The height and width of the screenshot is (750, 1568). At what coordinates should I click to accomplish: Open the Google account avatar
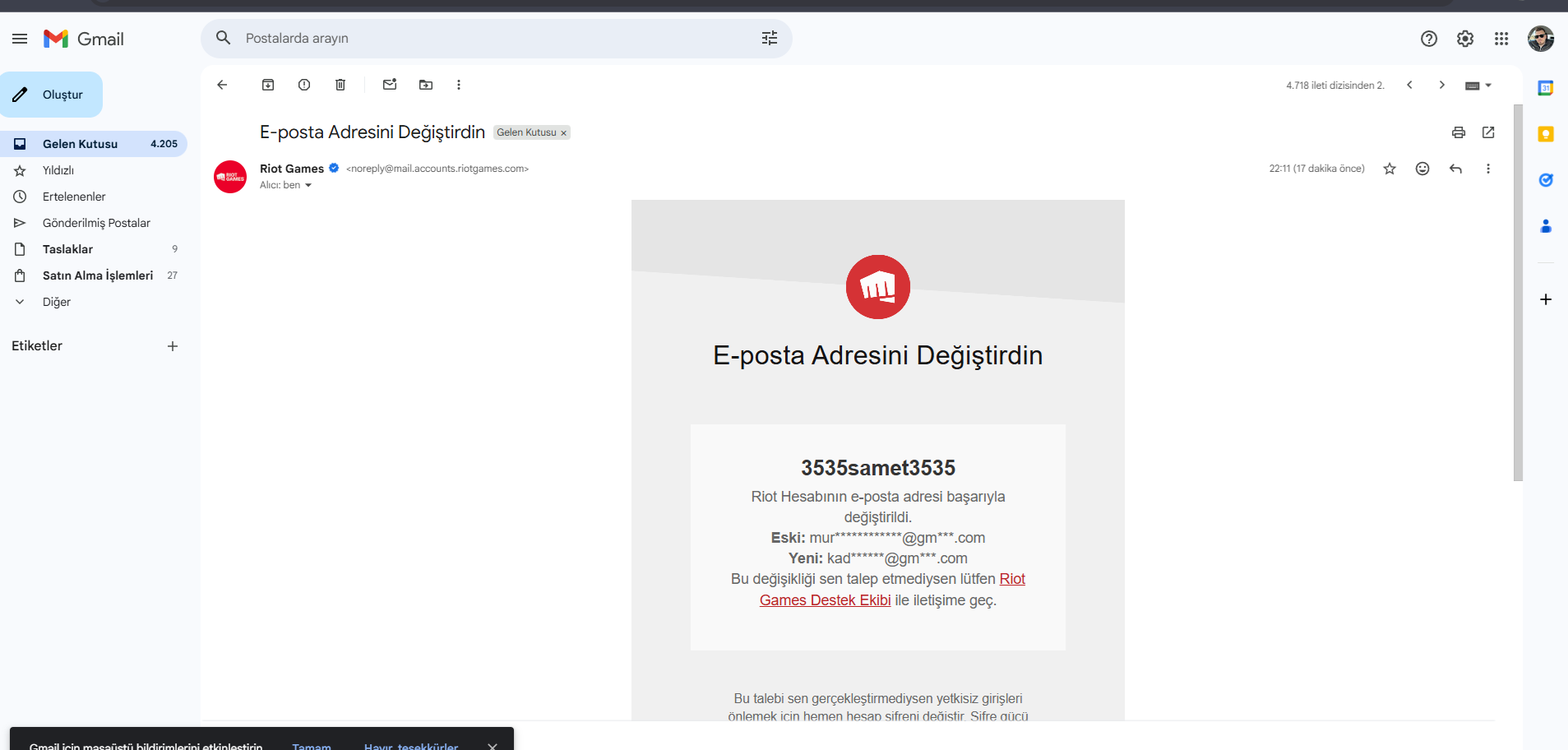click(x=1541, y=39)
